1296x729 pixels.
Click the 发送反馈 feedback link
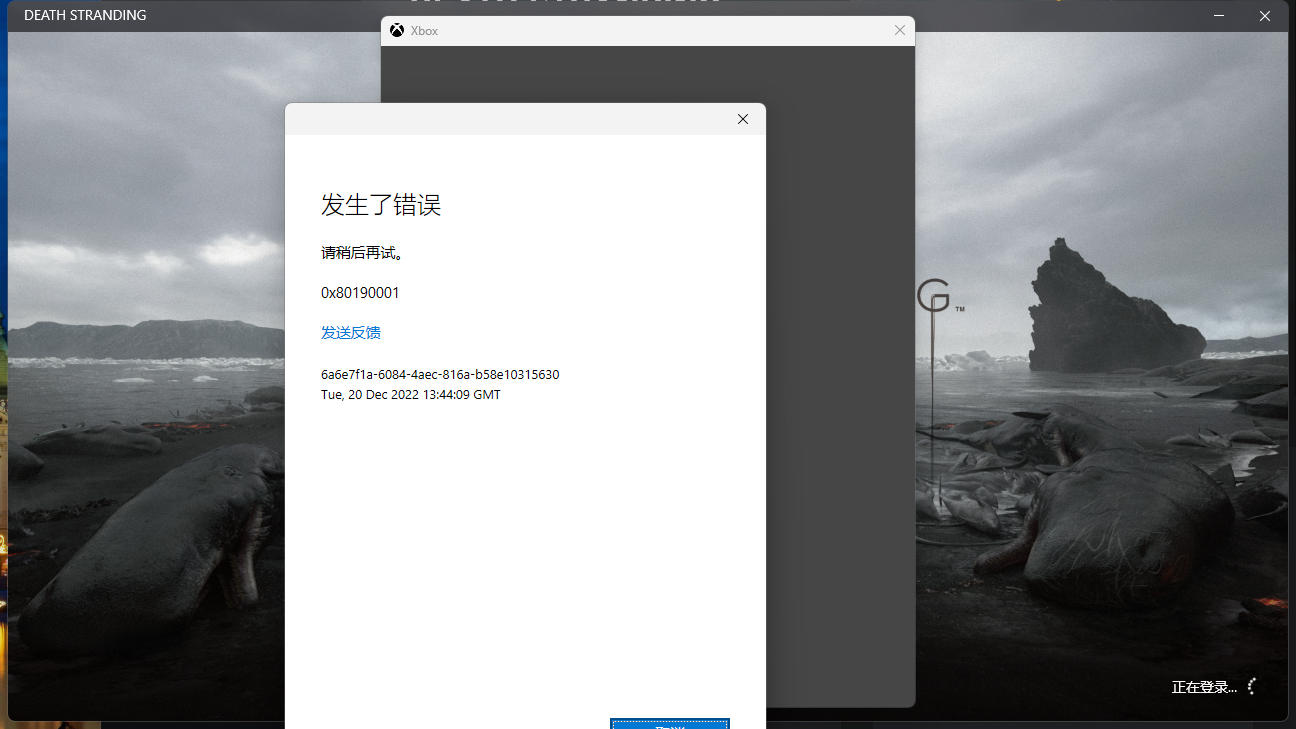pos(350,333)
